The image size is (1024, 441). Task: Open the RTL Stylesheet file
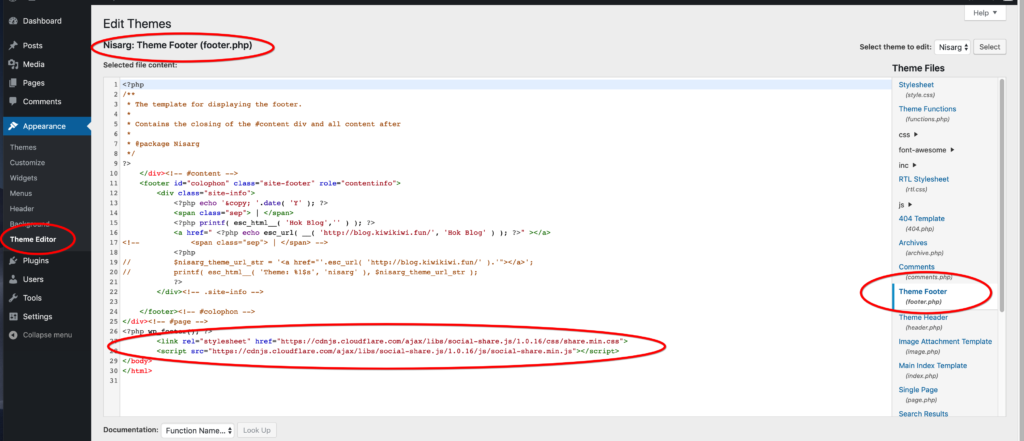[x=924, y=179]
